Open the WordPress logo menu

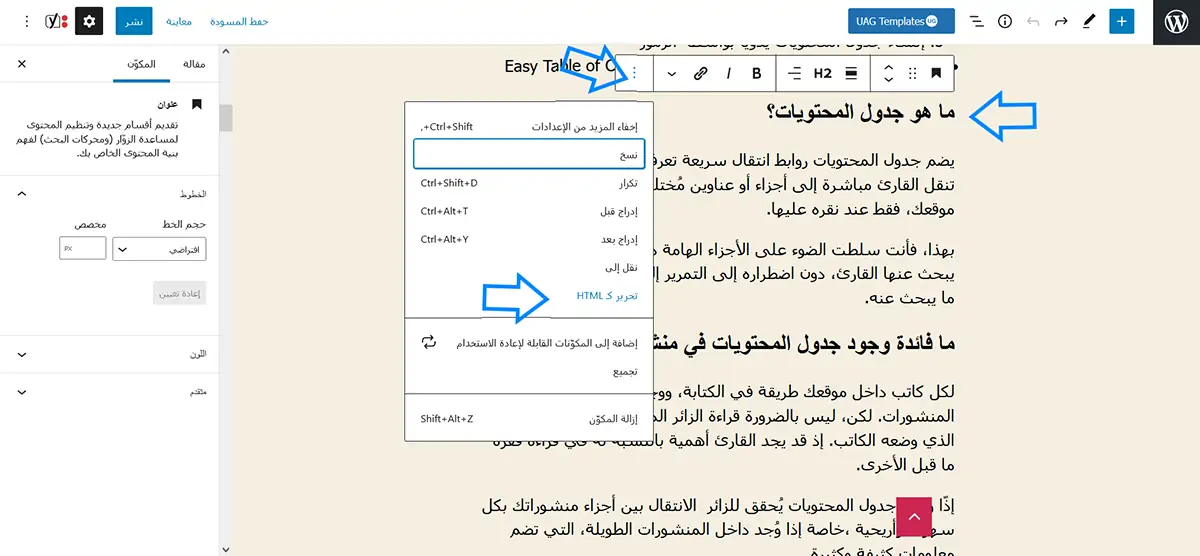pos(1176,22)
